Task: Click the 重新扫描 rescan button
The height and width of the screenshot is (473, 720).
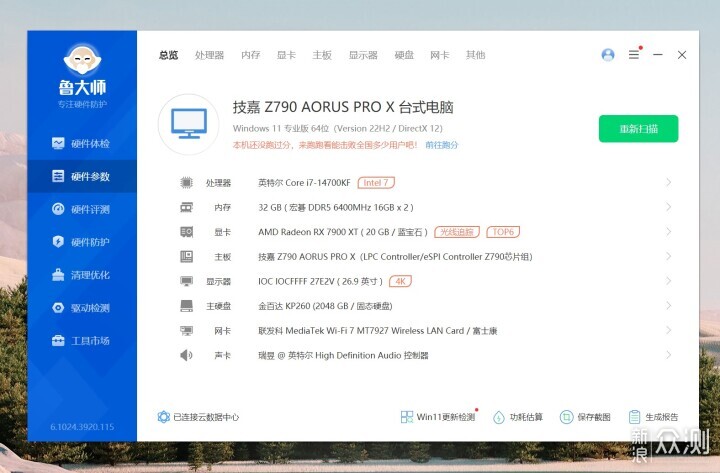Action: point(638,129)
